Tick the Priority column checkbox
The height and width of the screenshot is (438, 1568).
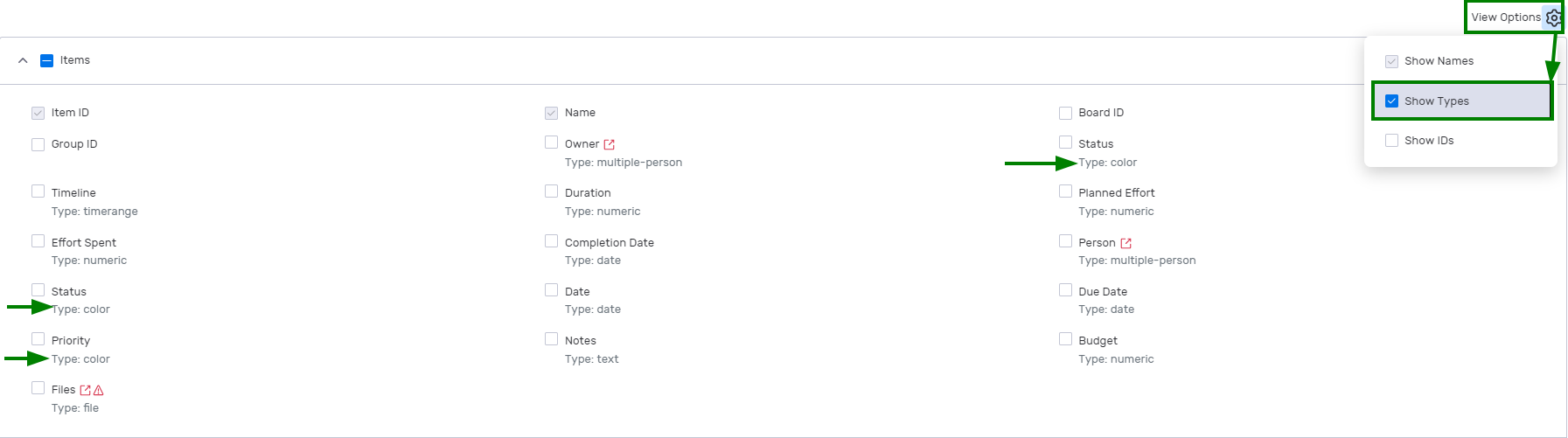38,339
